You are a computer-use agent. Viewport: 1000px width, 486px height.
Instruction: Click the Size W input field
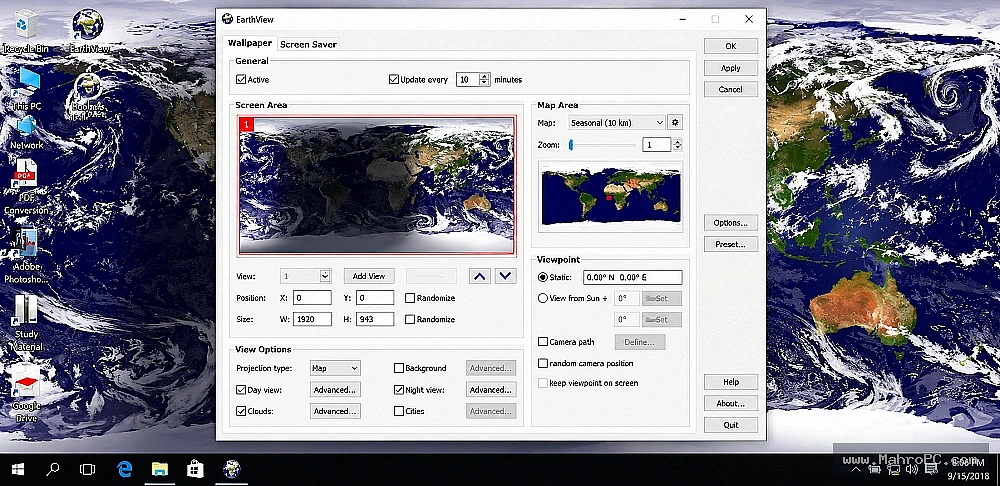tap(312, 319)
